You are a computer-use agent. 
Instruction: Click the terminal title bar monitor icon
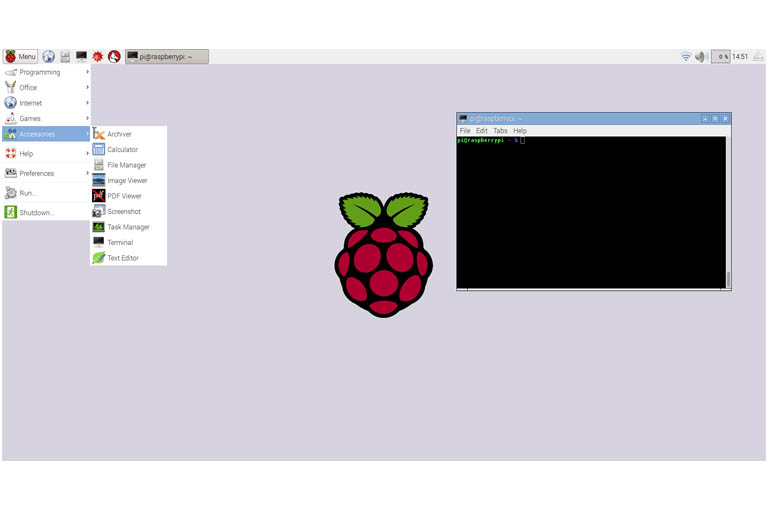pyautogui.click(x=463, y=119)
